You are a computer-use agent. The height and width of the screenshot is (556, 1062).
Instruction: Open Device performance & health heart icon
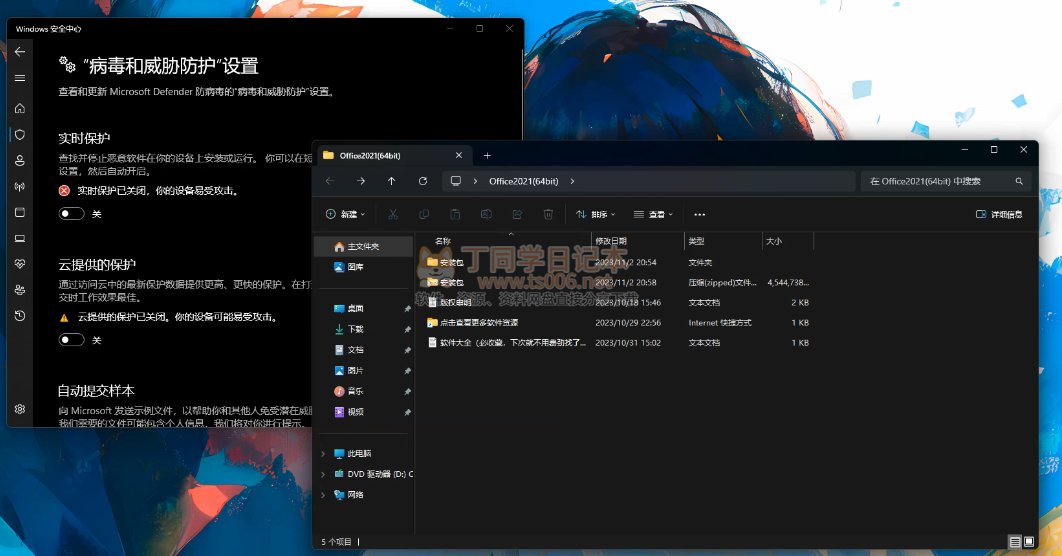[20, 264]
